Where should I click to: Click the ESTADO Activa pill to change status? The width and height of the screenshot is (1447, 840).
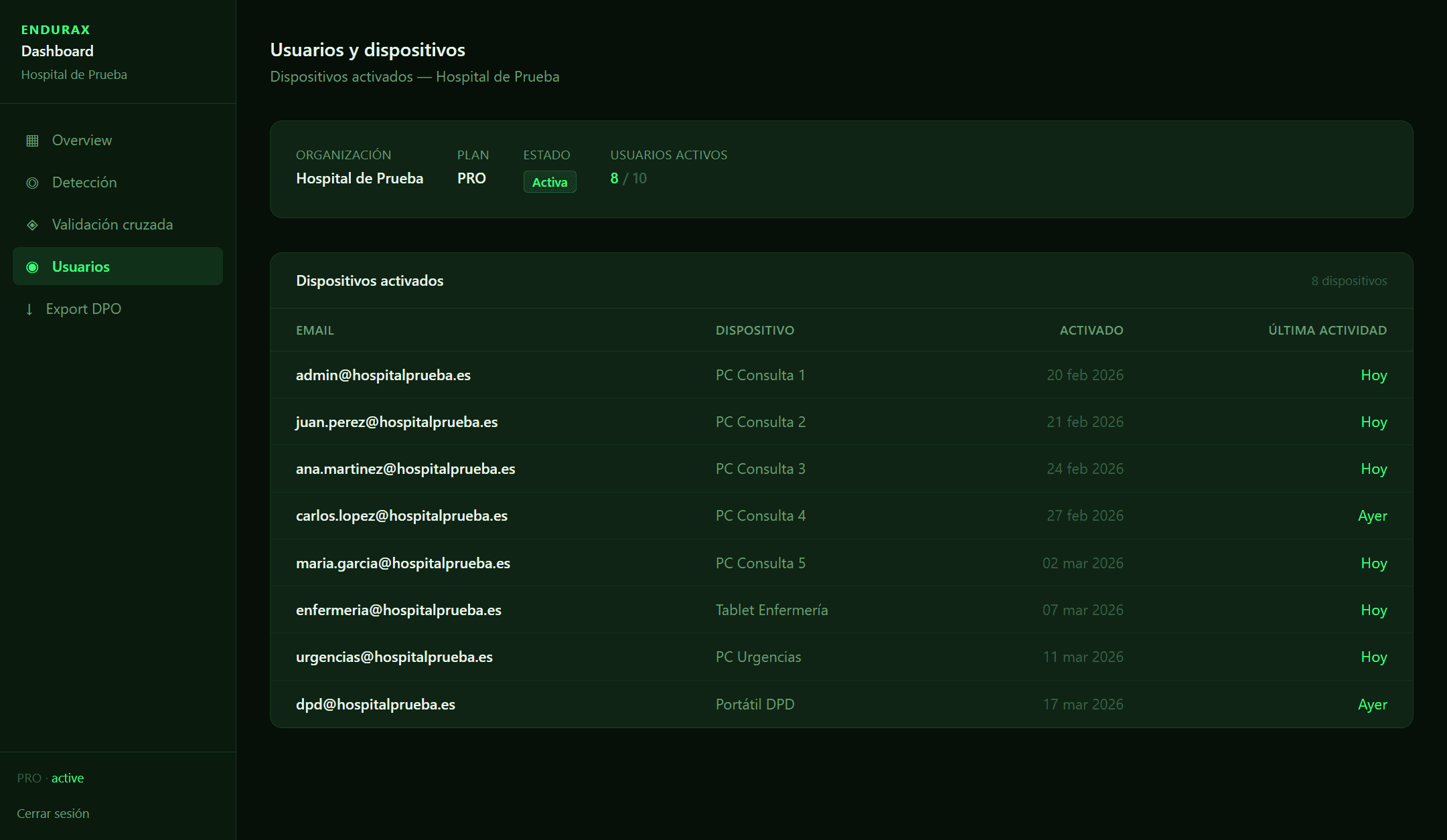click(549, 181)
